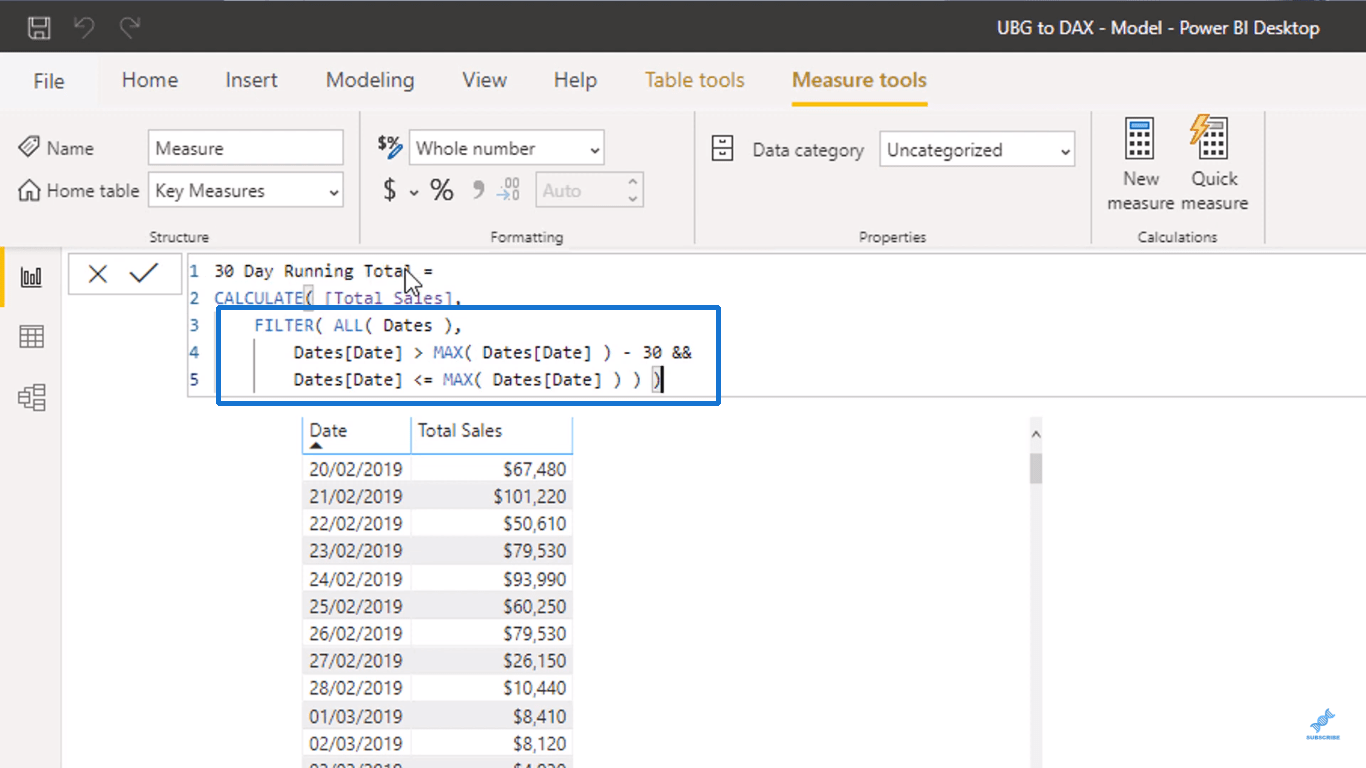Select the 25/02/2019 date cell
The height and width of the screenshot is (768, 1366).
[x=356, y=606]
